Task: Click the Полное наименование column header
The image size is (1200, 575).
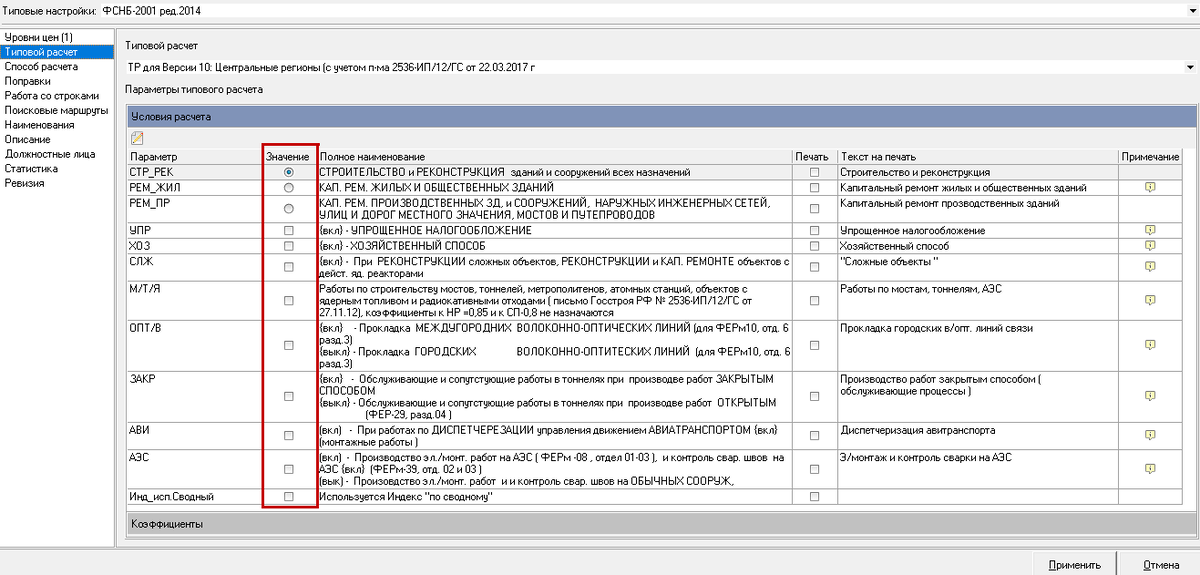Action: (554, 158)
